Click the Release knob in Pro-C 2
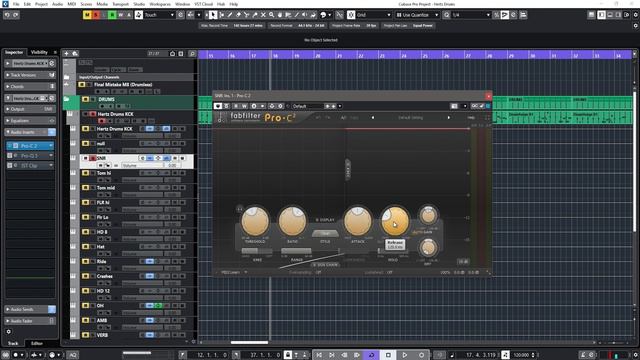The width and height of the screenshot is (640, 360). click(395, 221)
